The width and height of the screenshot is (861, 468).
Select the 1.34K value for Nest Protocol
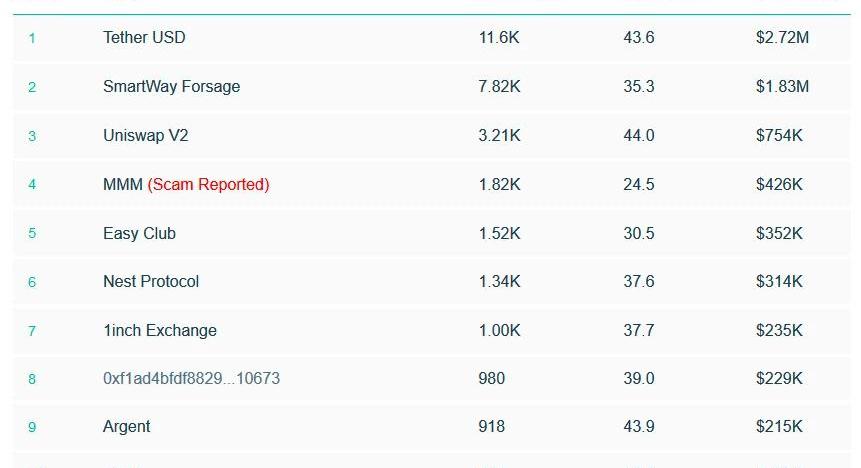click(499, 282)
